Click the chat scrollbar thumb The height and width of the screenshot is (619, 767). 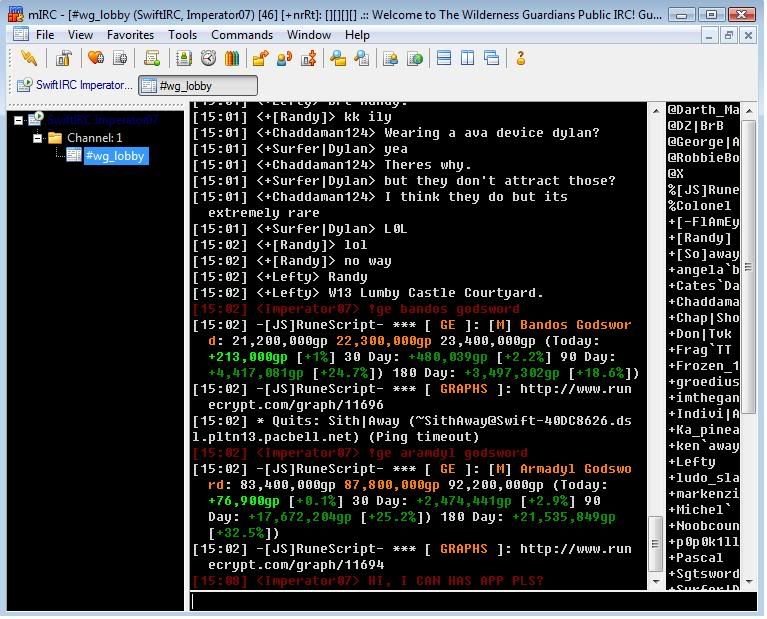[655, 544]
